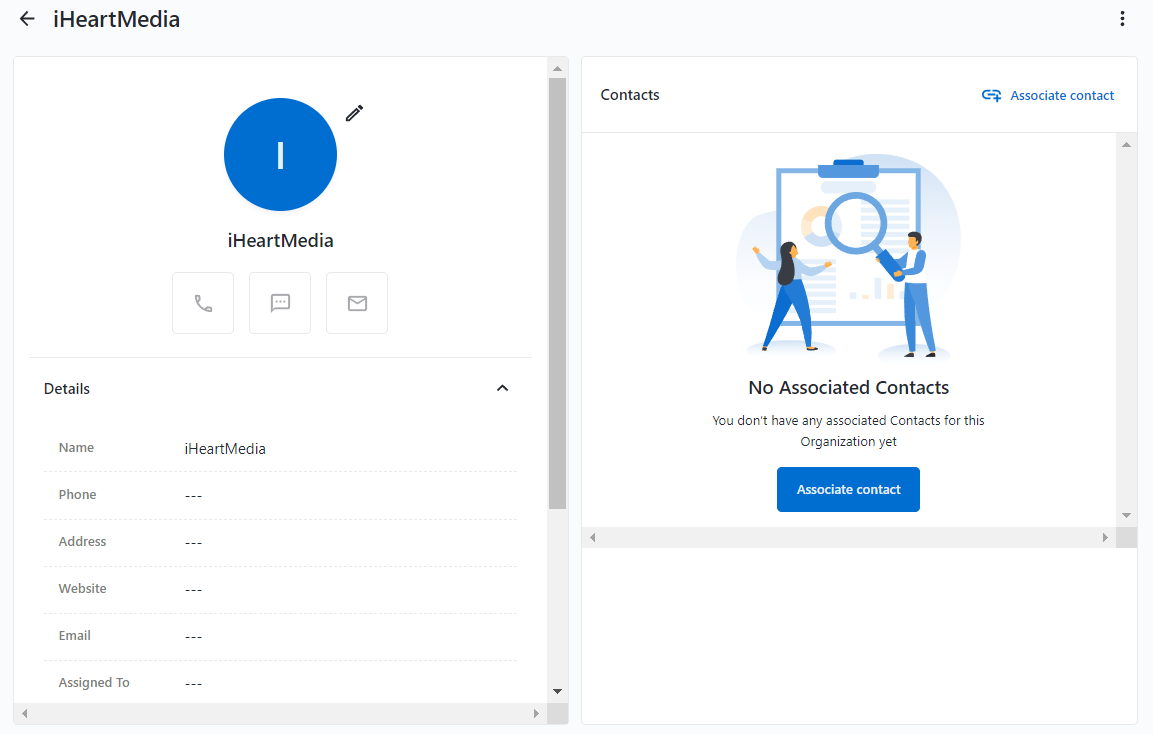Viewport: 1153px width, 734px height.
Task: Click the chat message icon button
Action: coord(280,303)
